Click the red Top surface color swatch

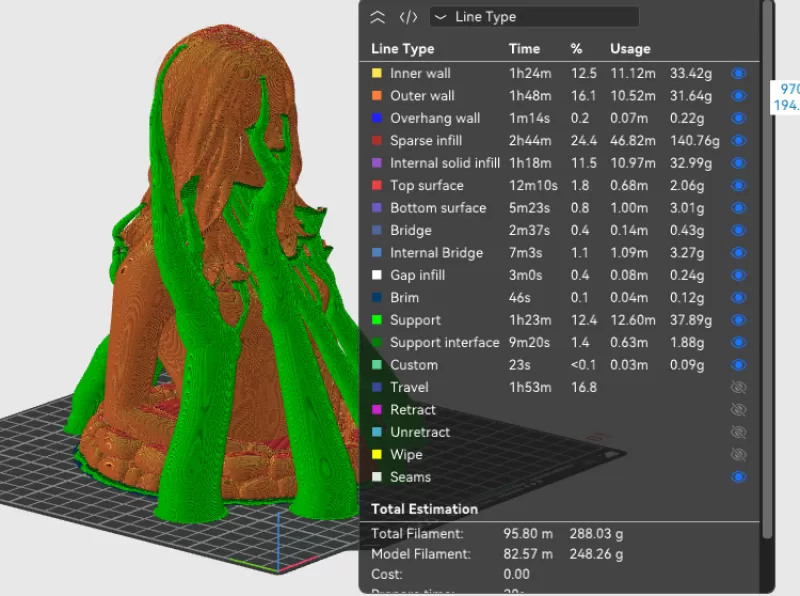pos(377,185)
